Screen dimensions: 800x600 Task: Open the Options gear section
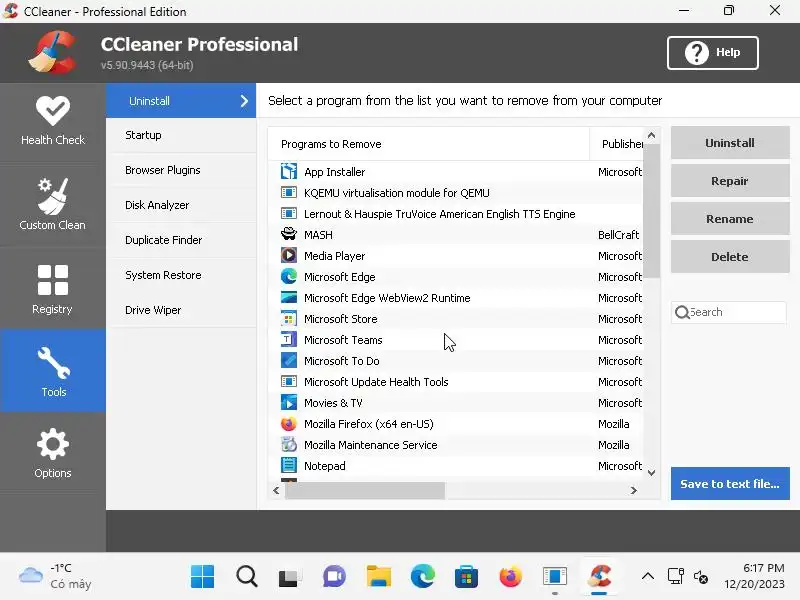[53, 453]
